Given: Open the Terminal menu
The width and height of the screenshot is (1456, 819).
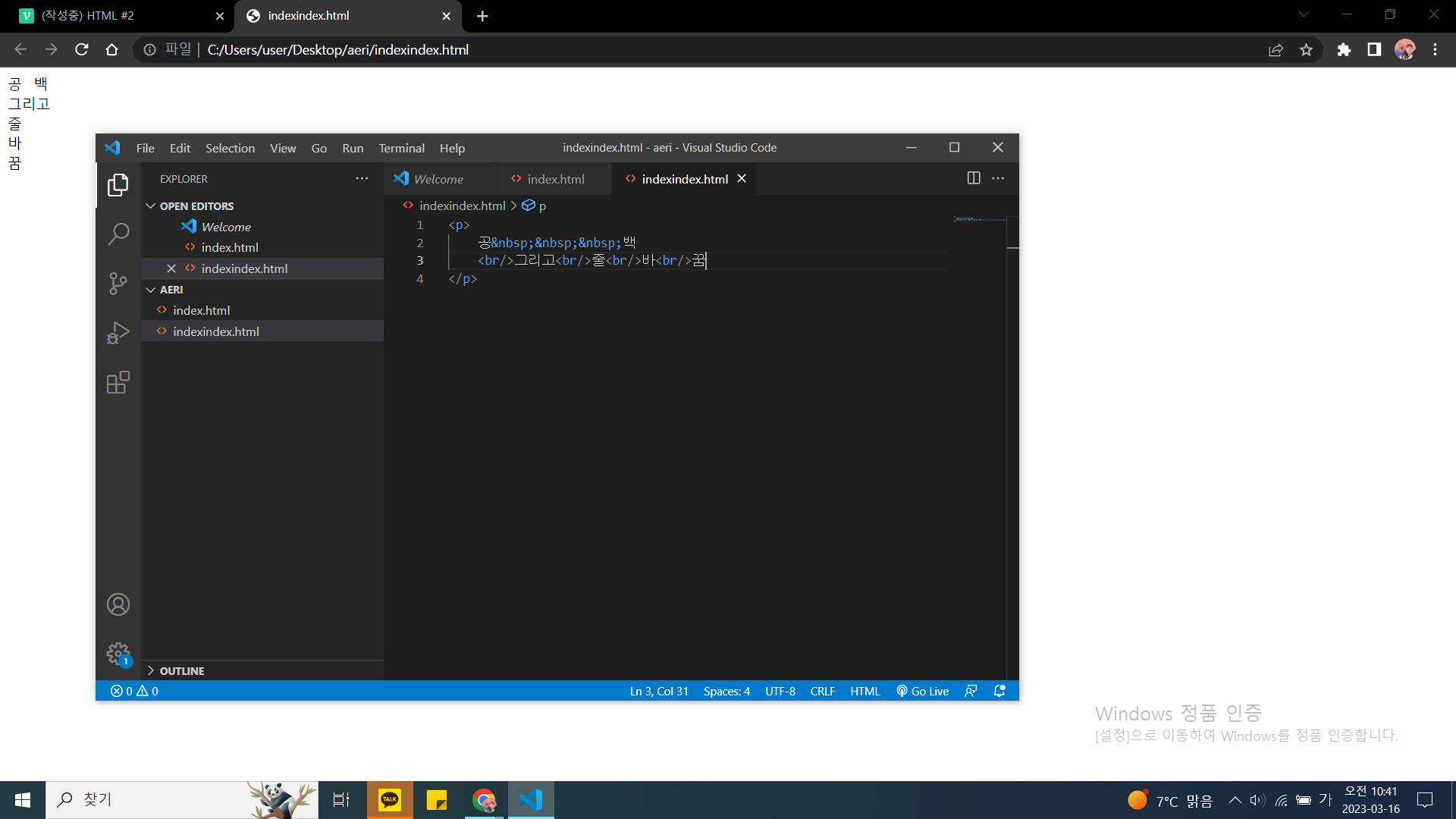Looking at the screenshot, I should (401, 148).
